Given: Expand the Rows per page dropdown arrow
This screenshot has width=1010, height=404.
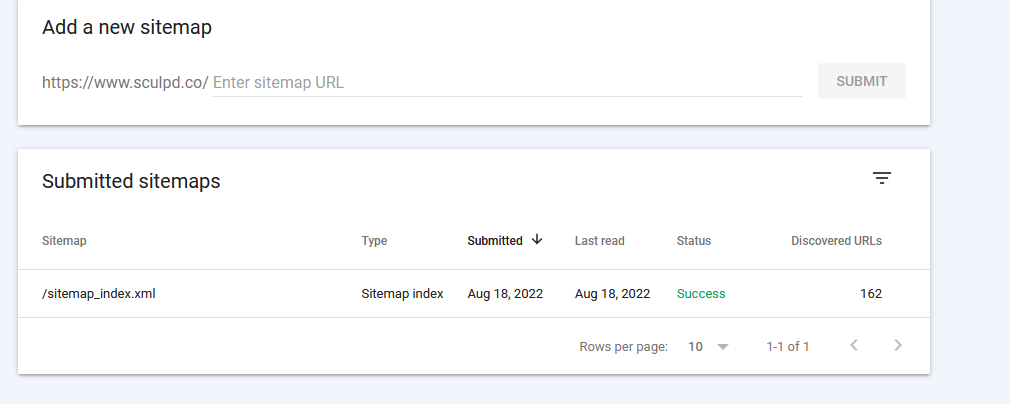Looking at the screenshot, I should tap(723, 347).
